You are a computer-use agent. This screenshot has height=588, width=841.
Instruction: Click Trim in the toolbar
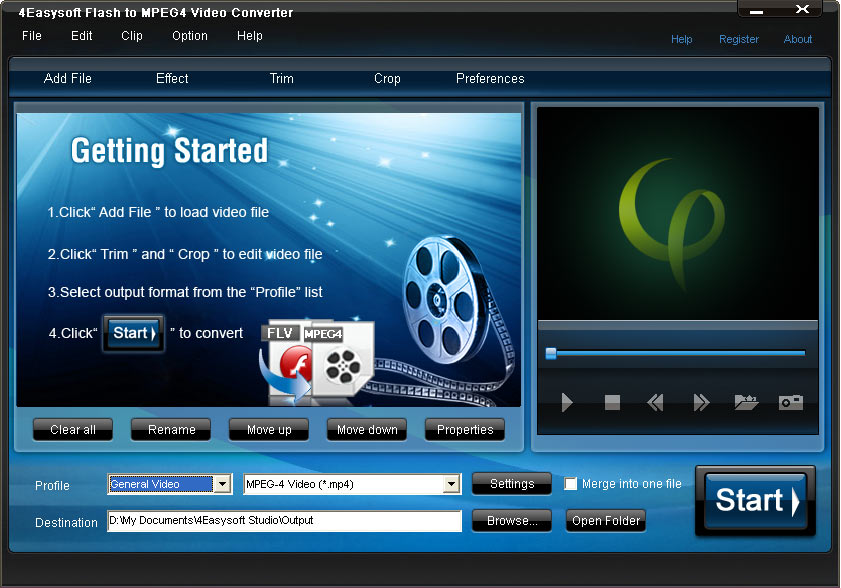coord(282,78)
